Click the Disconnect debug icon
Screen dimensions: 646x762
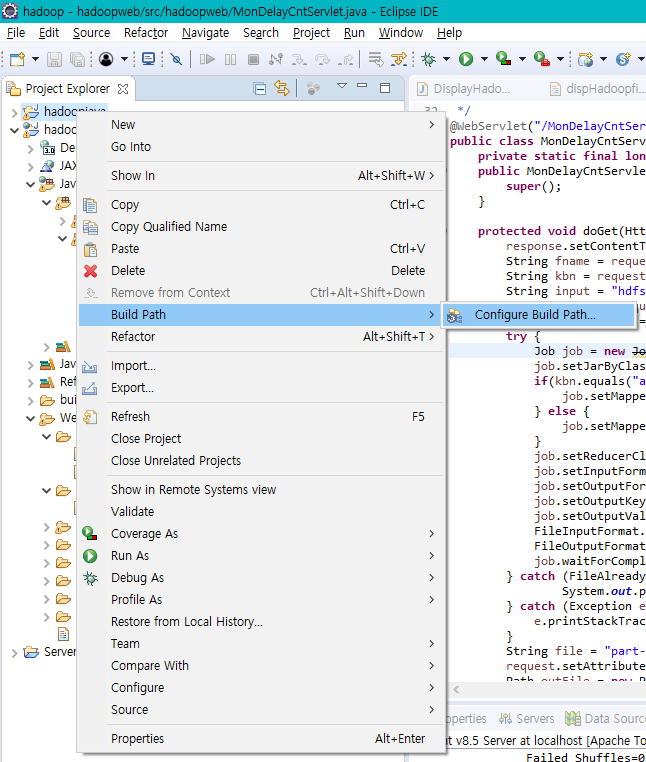(276, 59)
